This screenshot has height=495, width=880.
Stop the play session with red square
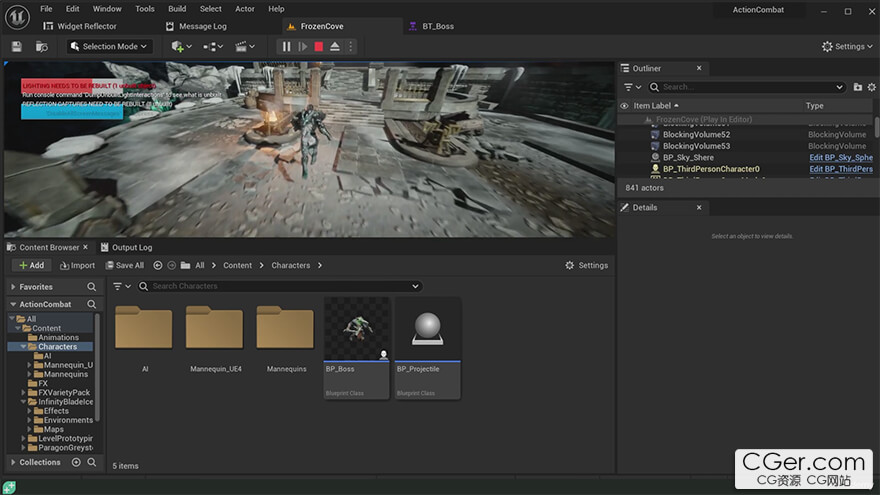click(x=319, y=46)
